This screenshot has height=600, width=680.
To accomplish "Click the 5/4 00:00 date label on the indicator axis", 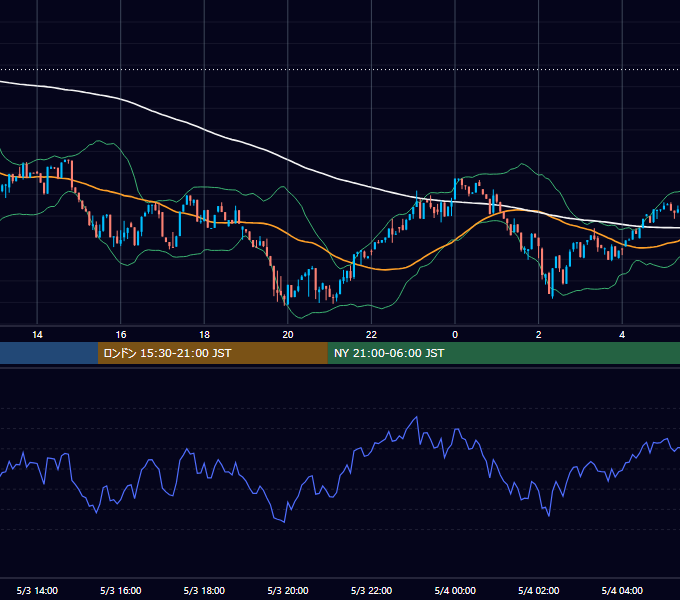I will pos(455,590).
